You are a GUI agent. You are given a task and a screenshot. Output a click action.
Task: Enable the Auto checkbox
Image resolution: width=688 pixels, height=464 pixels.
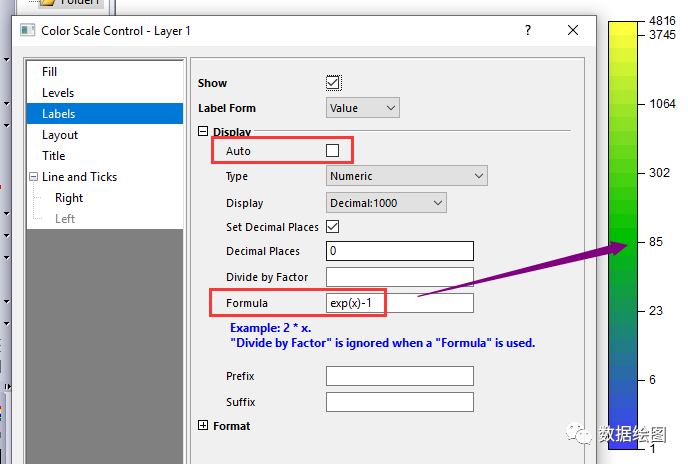pos(333,151)
